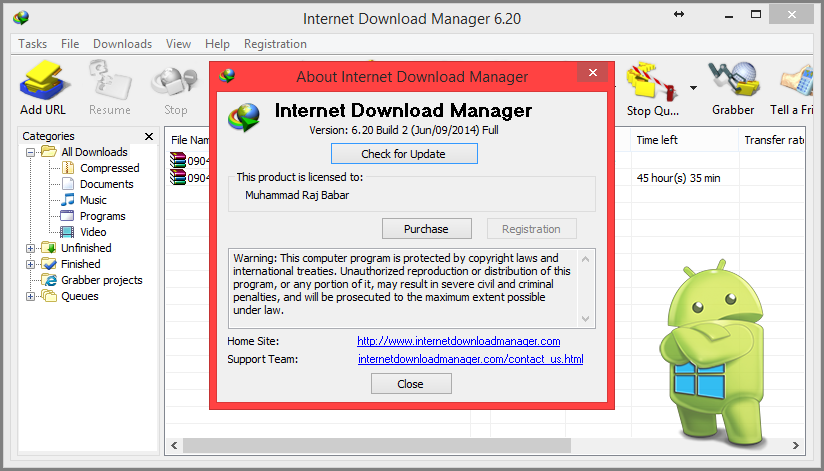Open the contact_us.html support link
824x471 pixels.
coord(470,359)
